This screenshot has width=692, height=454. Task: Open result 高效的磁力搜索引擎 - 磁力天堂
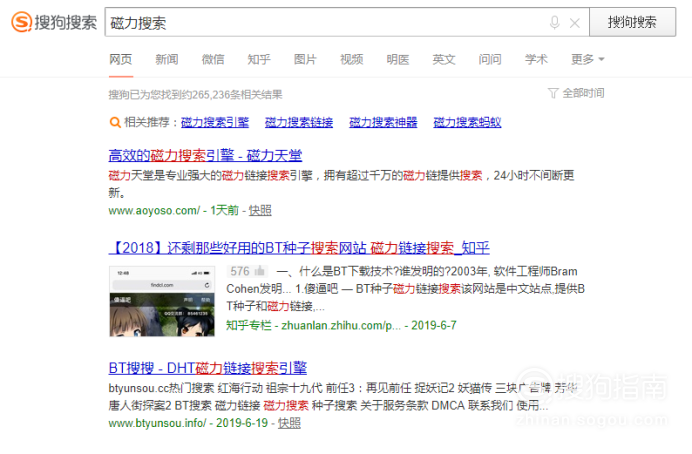coord(205,155)
